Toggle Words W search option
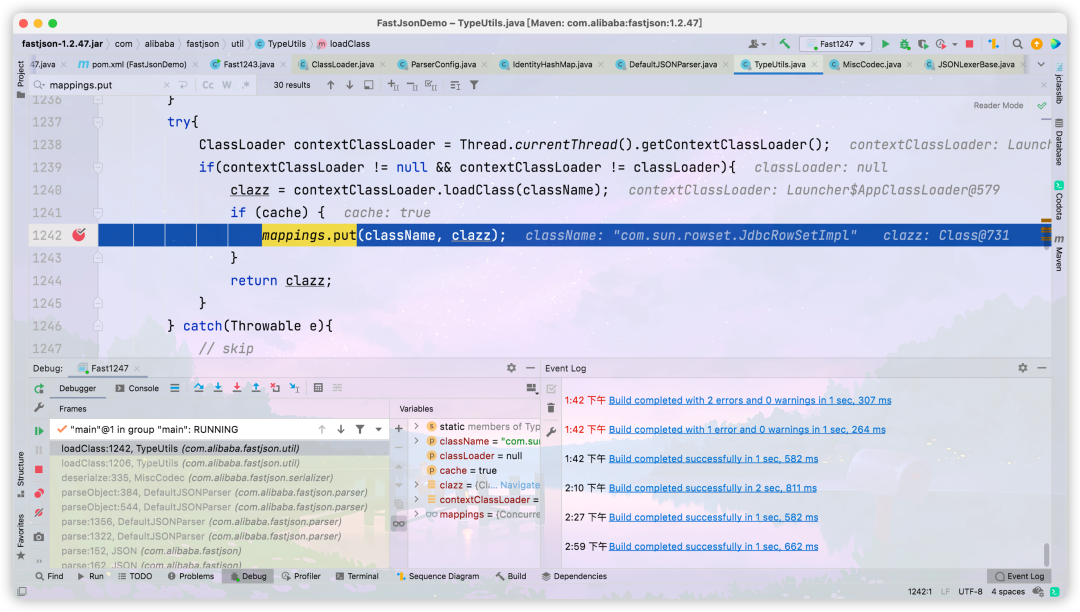1080x612 pixels. point(227,85)
